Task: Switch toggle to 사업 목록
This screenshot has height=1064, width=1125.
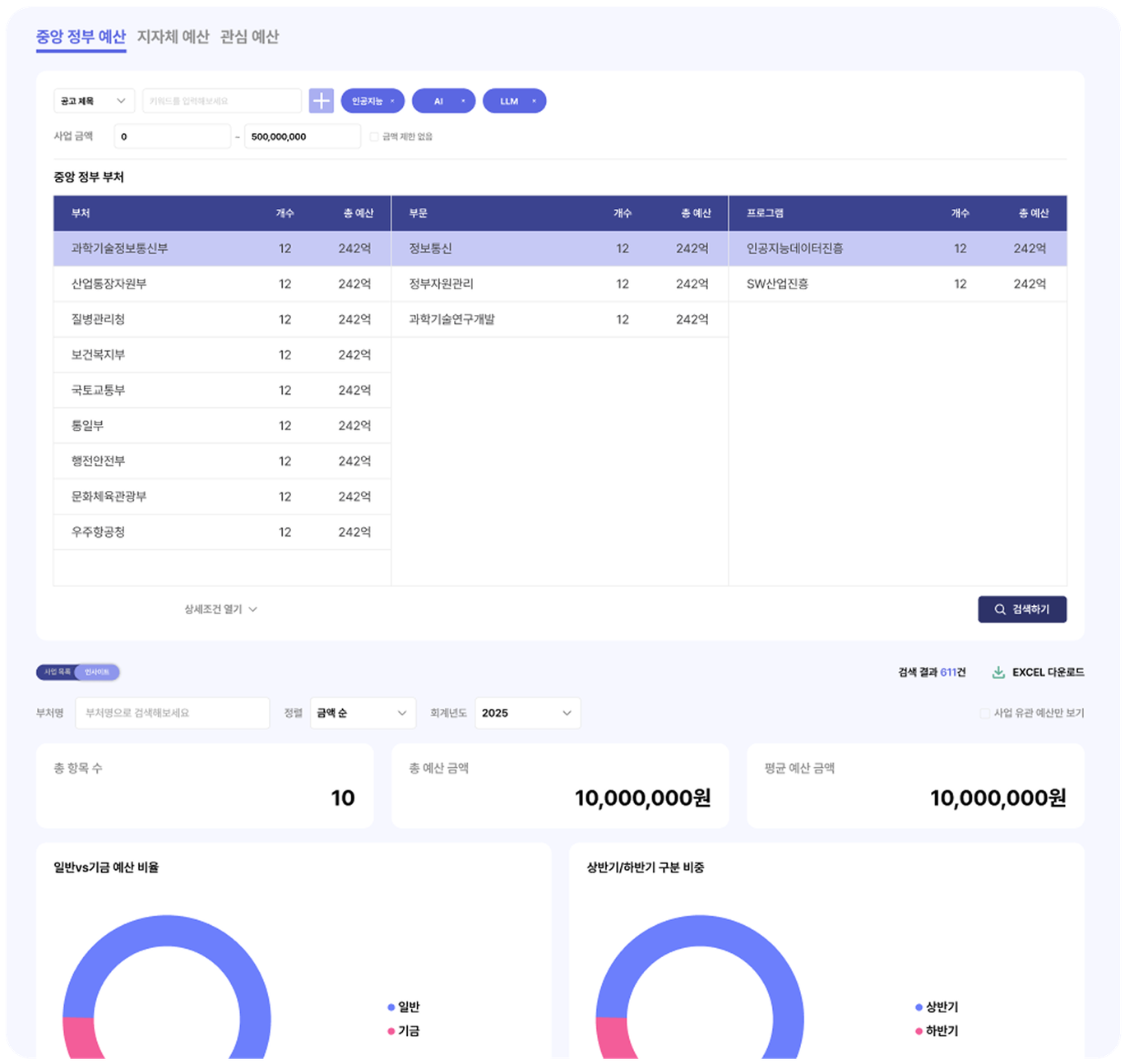Action: click(x=58, y=673)
